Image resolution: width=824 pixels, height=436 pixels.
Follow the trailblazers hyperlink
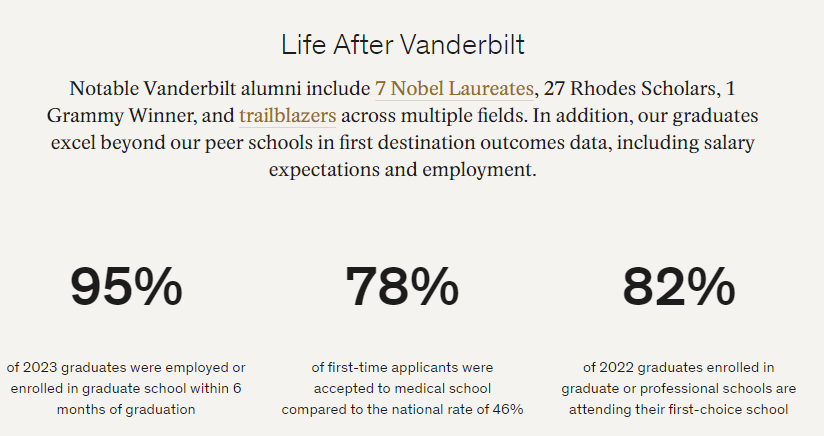tap(287, 116)
